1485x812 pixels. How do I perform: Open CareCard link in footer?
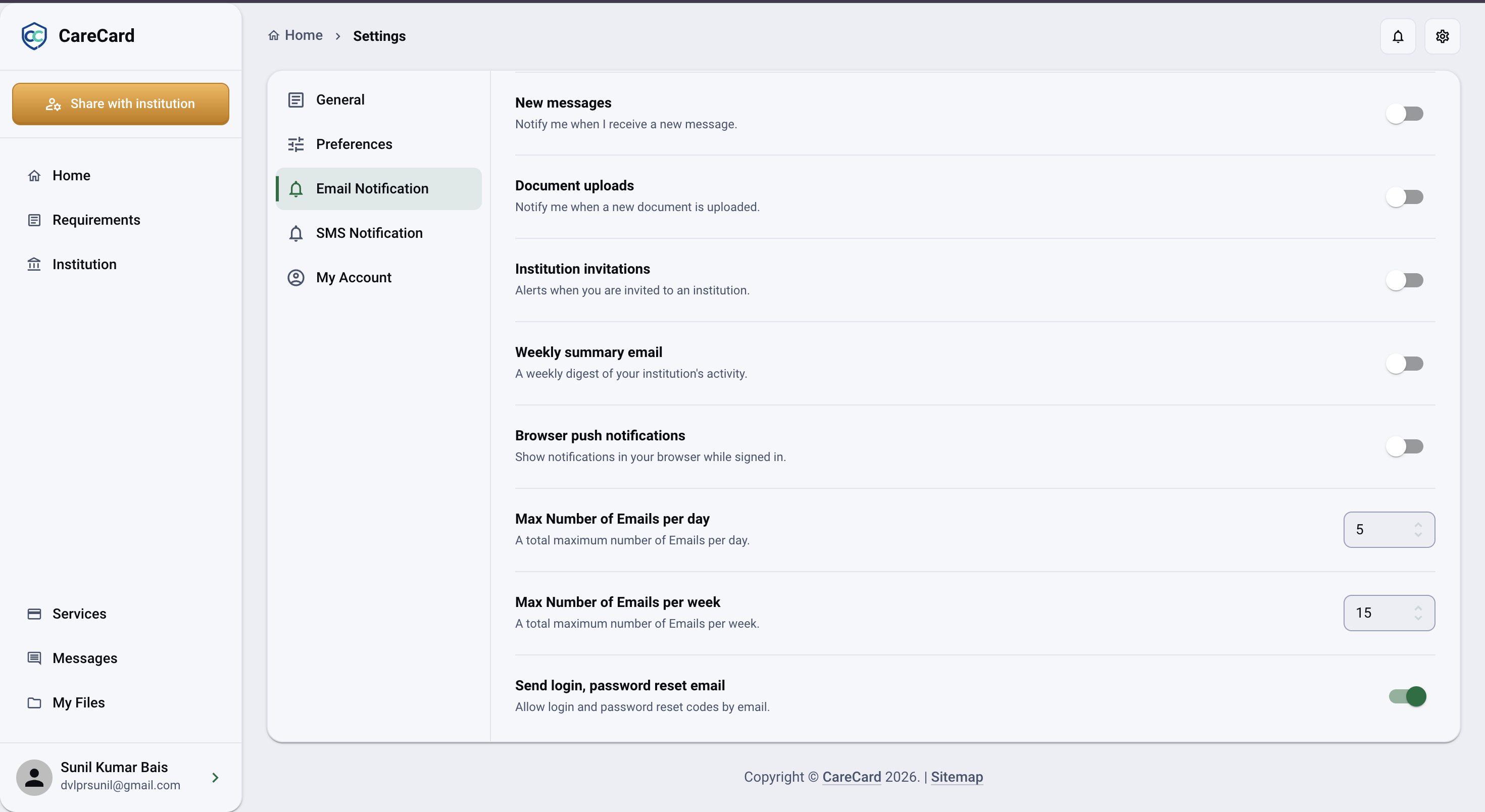pos(852,777)
